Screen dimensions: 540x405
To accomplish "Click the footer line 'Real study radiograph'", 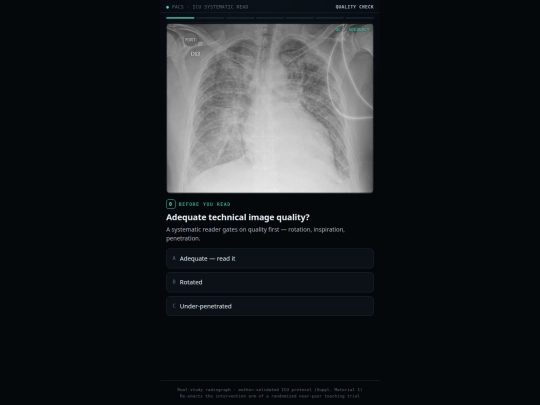I will point(270,390).
